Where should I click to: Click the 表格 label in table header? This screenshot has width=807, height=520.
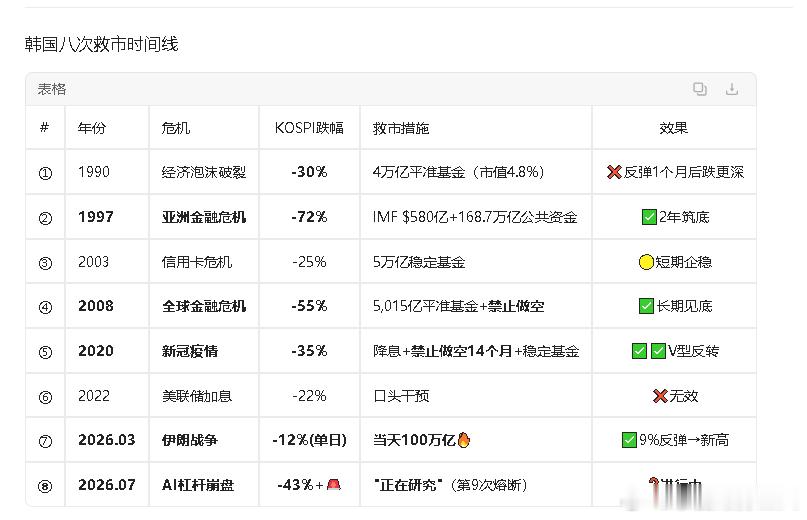coord(52,89)
